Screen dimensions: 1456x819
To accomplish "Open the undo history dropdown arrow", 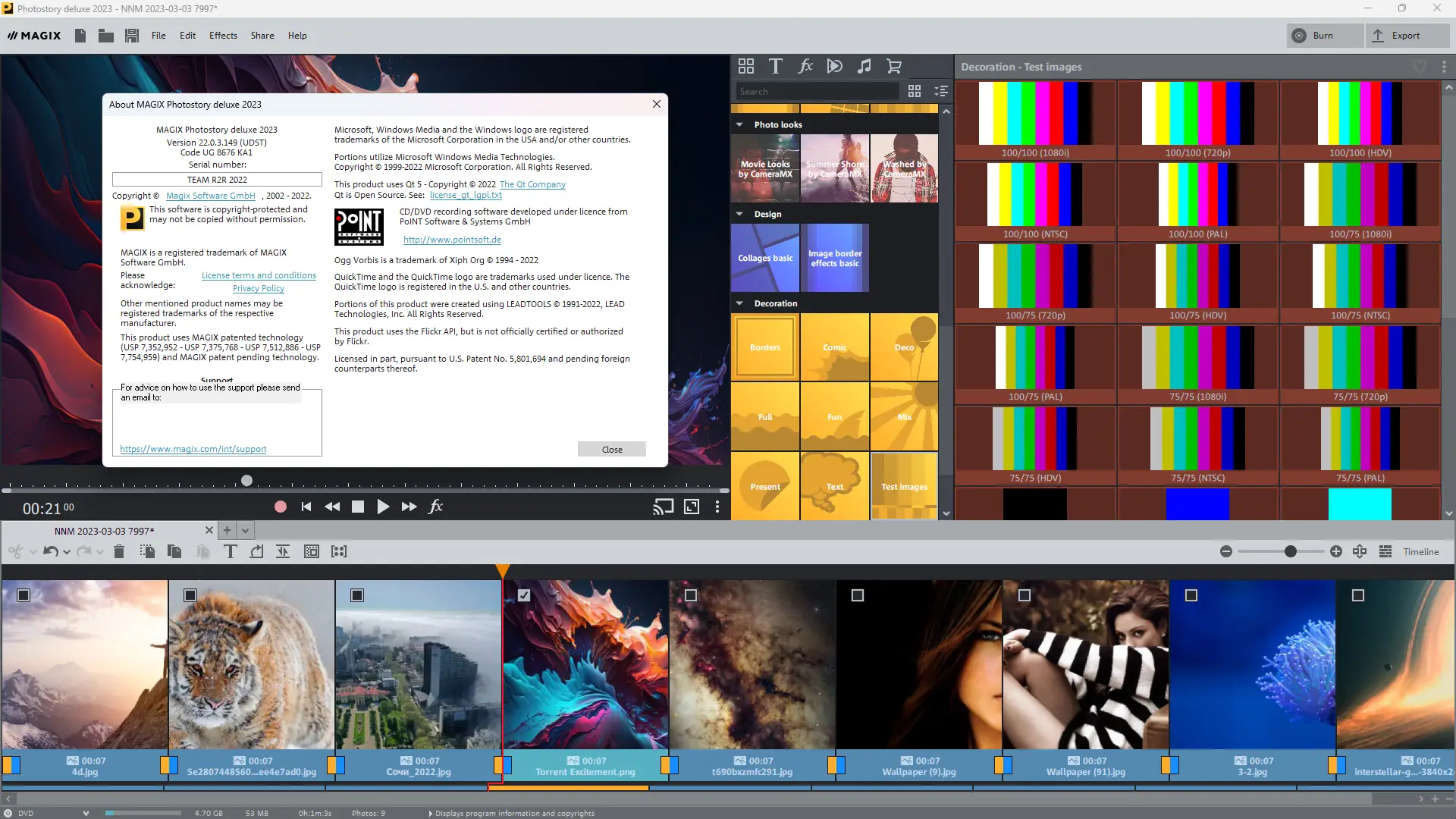I will (66, 551).
